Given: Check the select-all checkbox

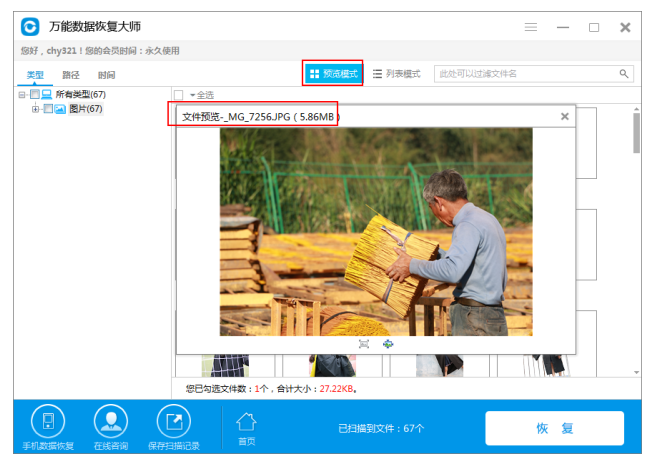Looking at the screenshot, I should (x=178, y=95).
